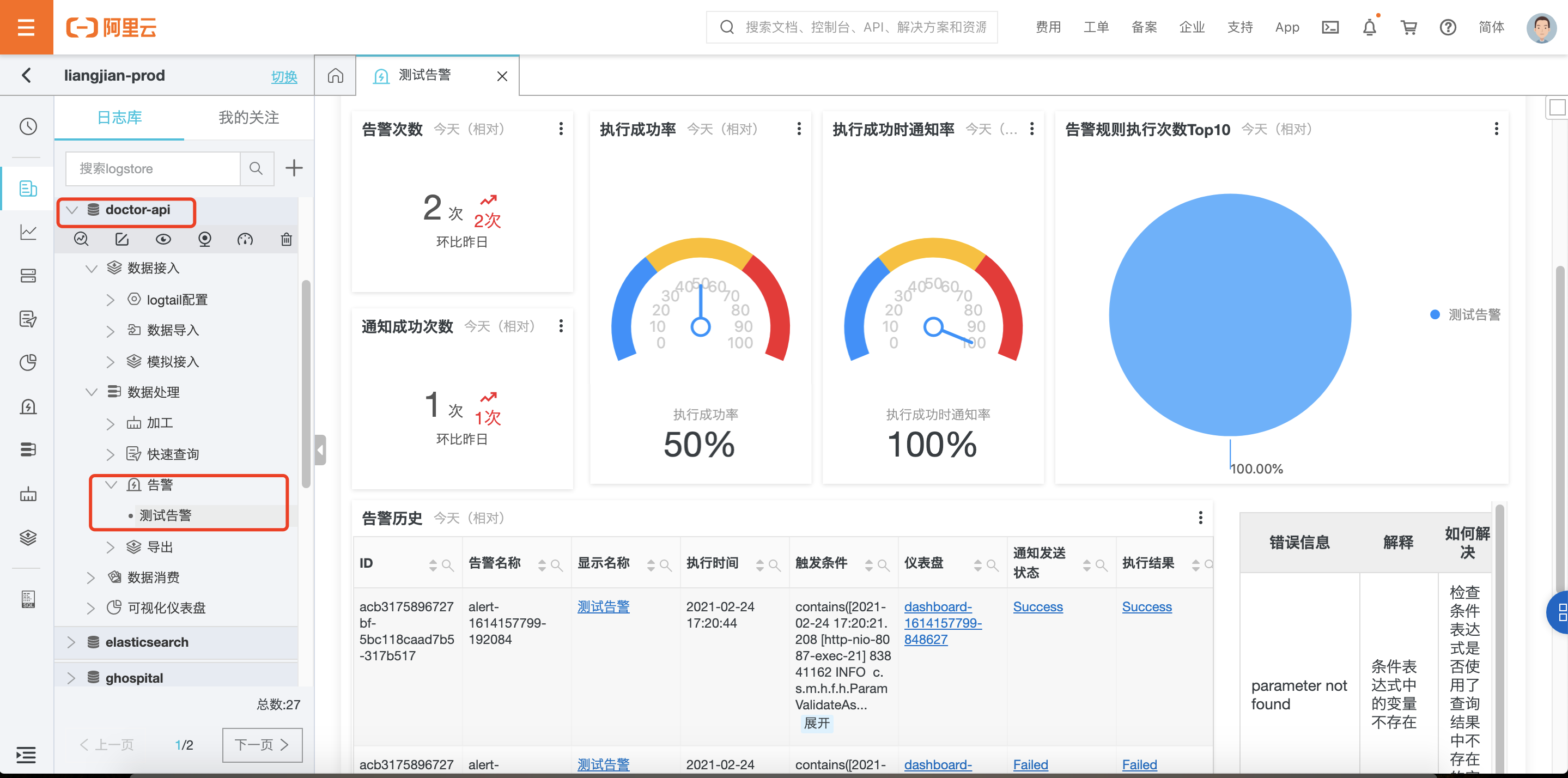
Task: Open the 费用 top menu item
Action: tap(1048, 27)
